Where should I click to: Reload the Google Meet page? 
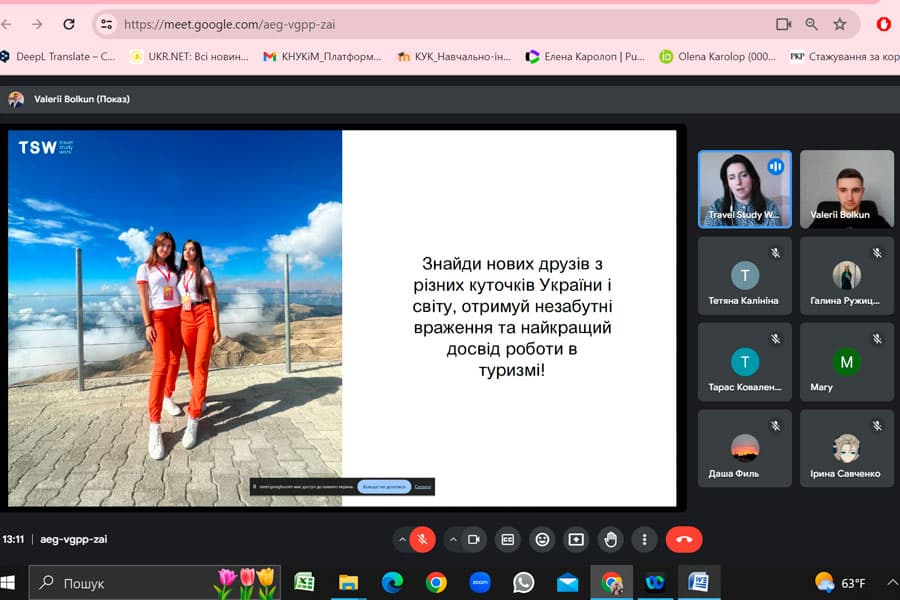[69, 24]
